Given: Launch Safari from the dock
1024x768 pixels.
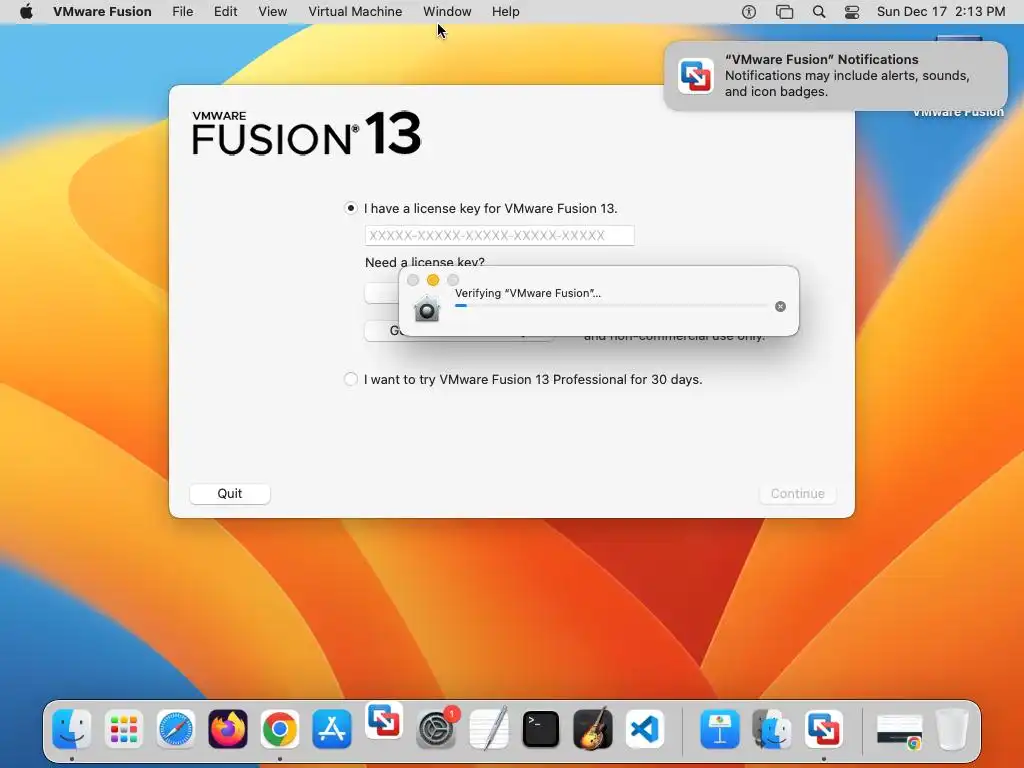Looking at the screenshot, I should coord(176,729).
